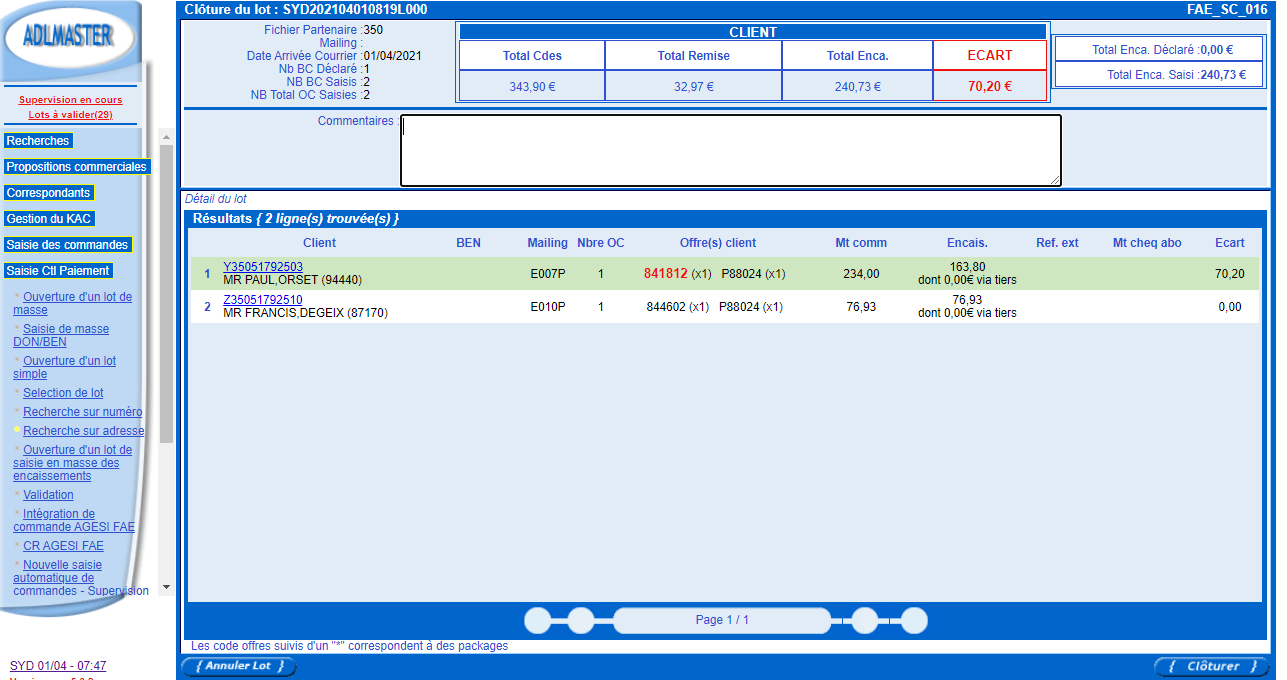Click the SYD 01/04 - 07:47 link
1287x680 pixels.
(x=58, y=666)
